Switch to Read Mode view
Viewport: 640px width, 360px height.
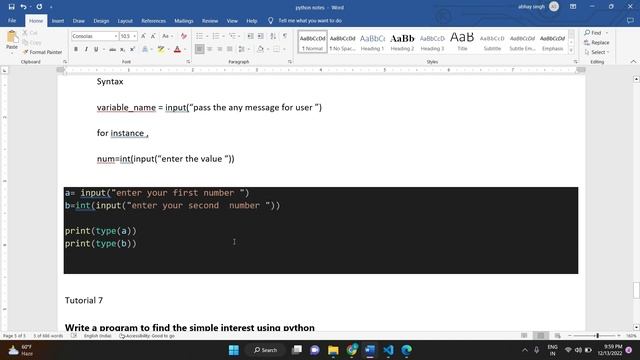point(524,336)
